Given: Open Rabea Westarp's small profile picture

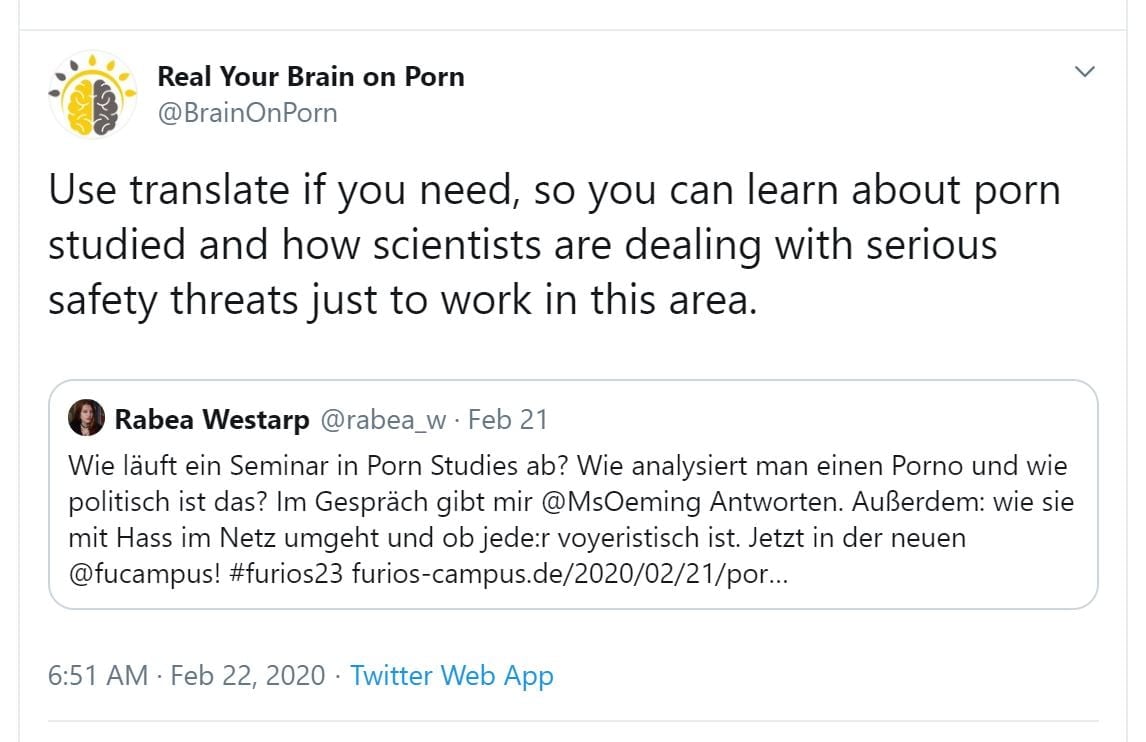Looking at the screenshot, I should tap(86, 419).
